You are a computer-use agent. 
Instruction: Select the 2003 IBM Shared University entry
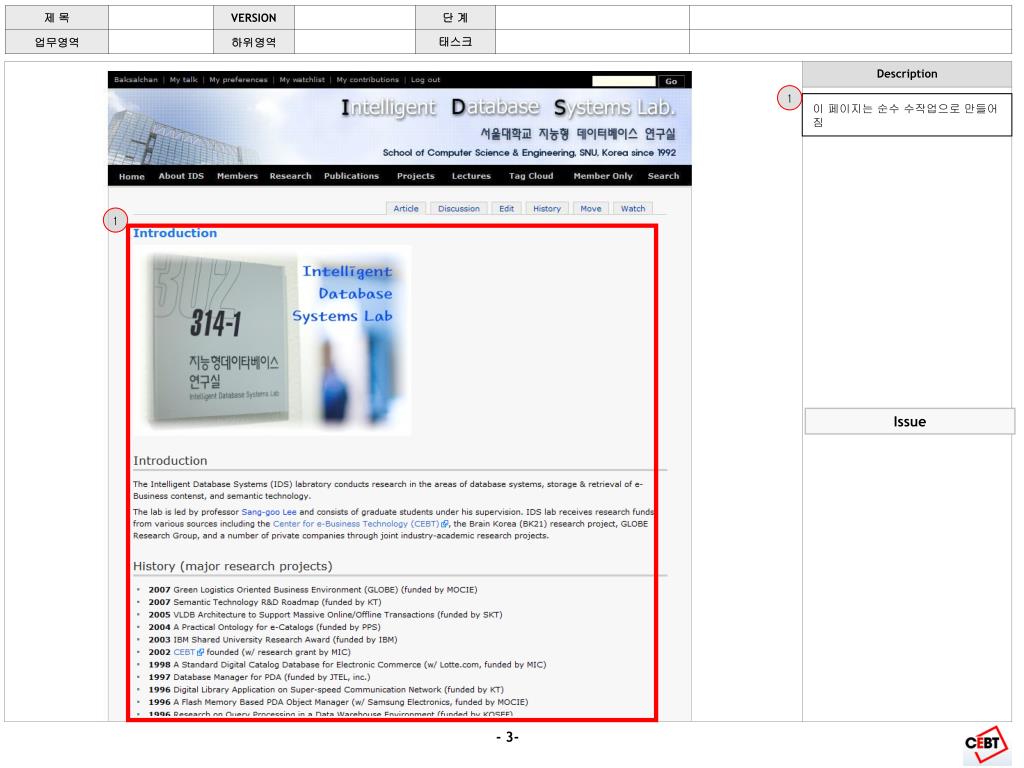(x=272, y=639)
